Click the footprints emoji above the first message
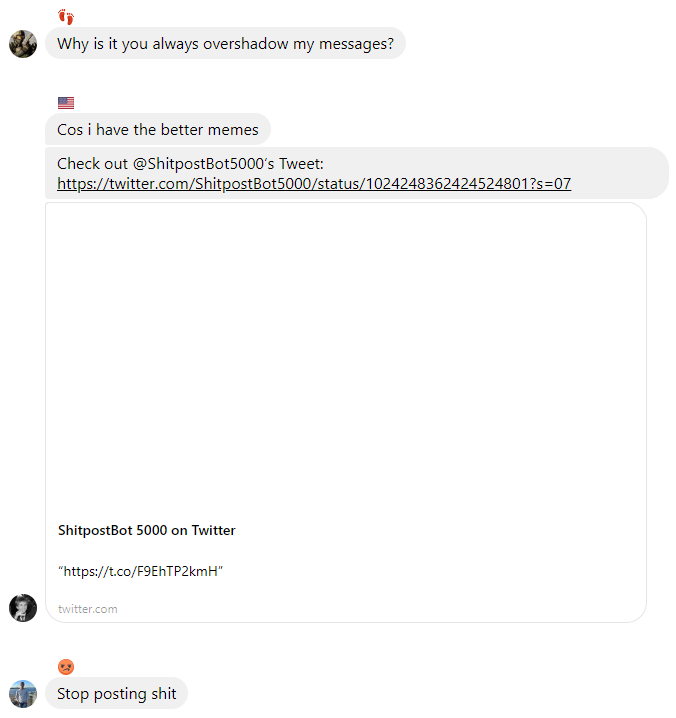This screenshot has height=718, width=676. tap(66, 16)
